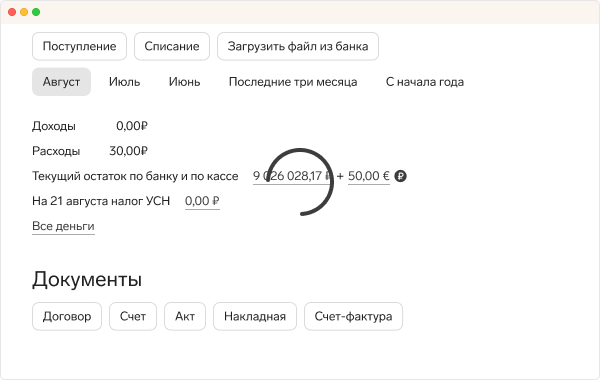
Task: Switch to the Июль tab
Action: (124, 82)
